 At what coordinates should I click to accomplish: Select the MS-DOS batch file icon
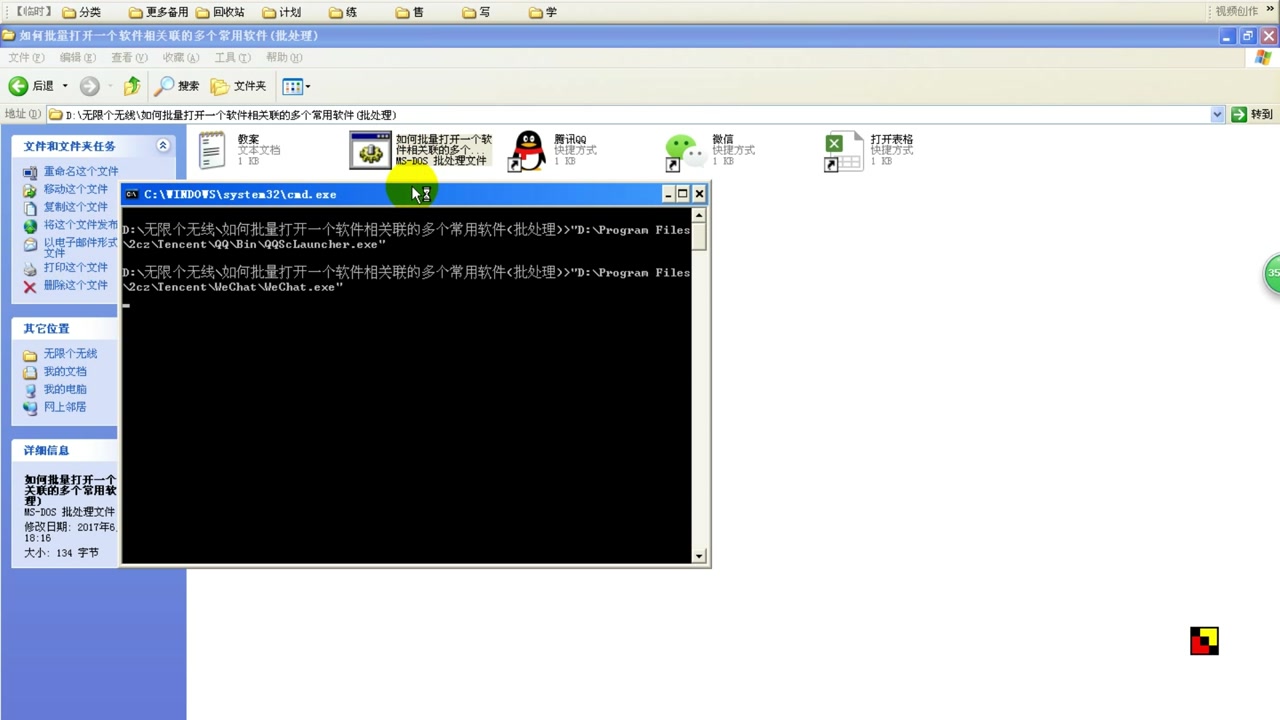click(370, 150)
